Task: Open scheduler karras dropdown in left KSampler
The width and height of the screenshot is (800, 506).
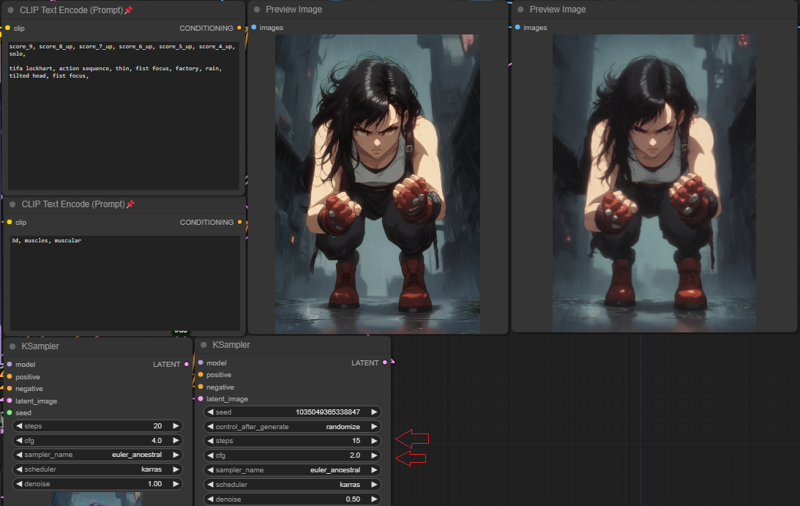Action: pyautogui.click(x=97, y=468)
